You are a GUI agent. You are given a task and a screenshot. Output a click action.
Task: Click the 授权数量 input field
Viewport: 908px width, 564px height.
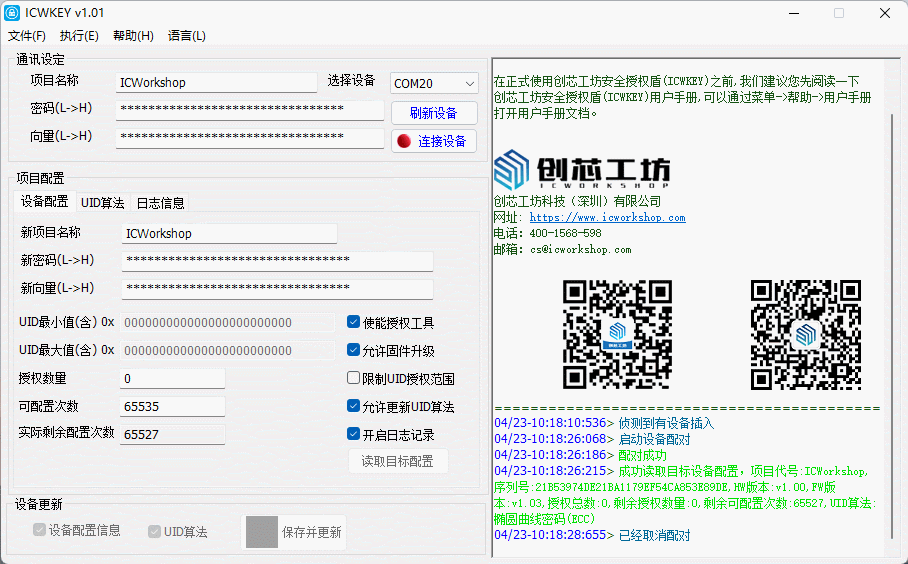point(172,379)
